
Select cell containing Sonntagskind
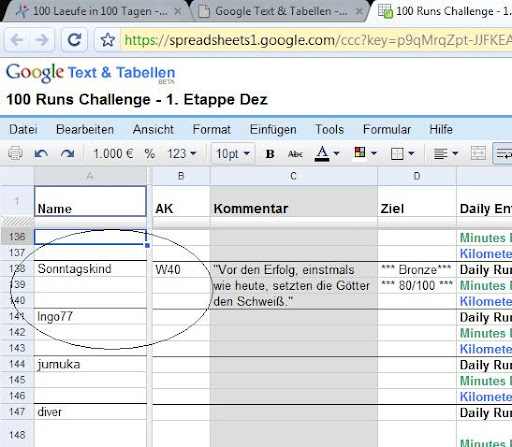pyautogui.click(x=90, y=269)
